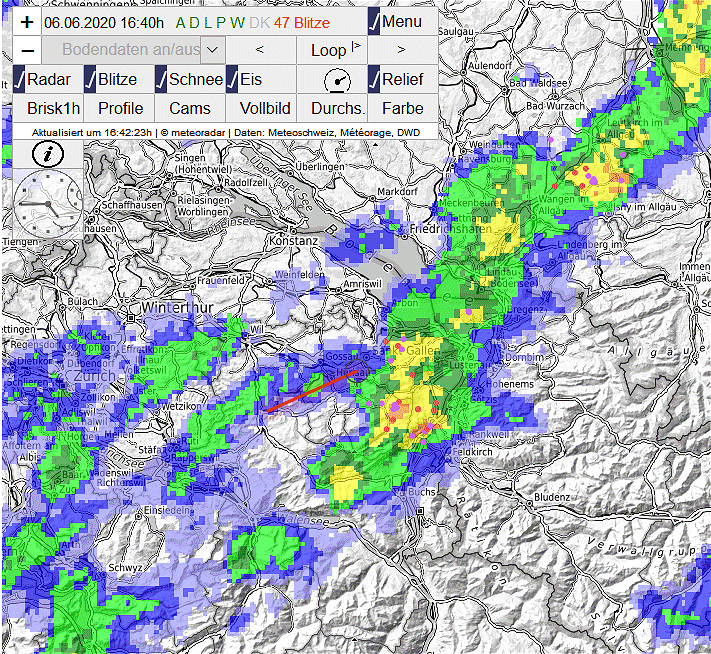Toggle the Blitze lightning layer
The width and height of the screenshot is (711, 654).
(119, 80)
